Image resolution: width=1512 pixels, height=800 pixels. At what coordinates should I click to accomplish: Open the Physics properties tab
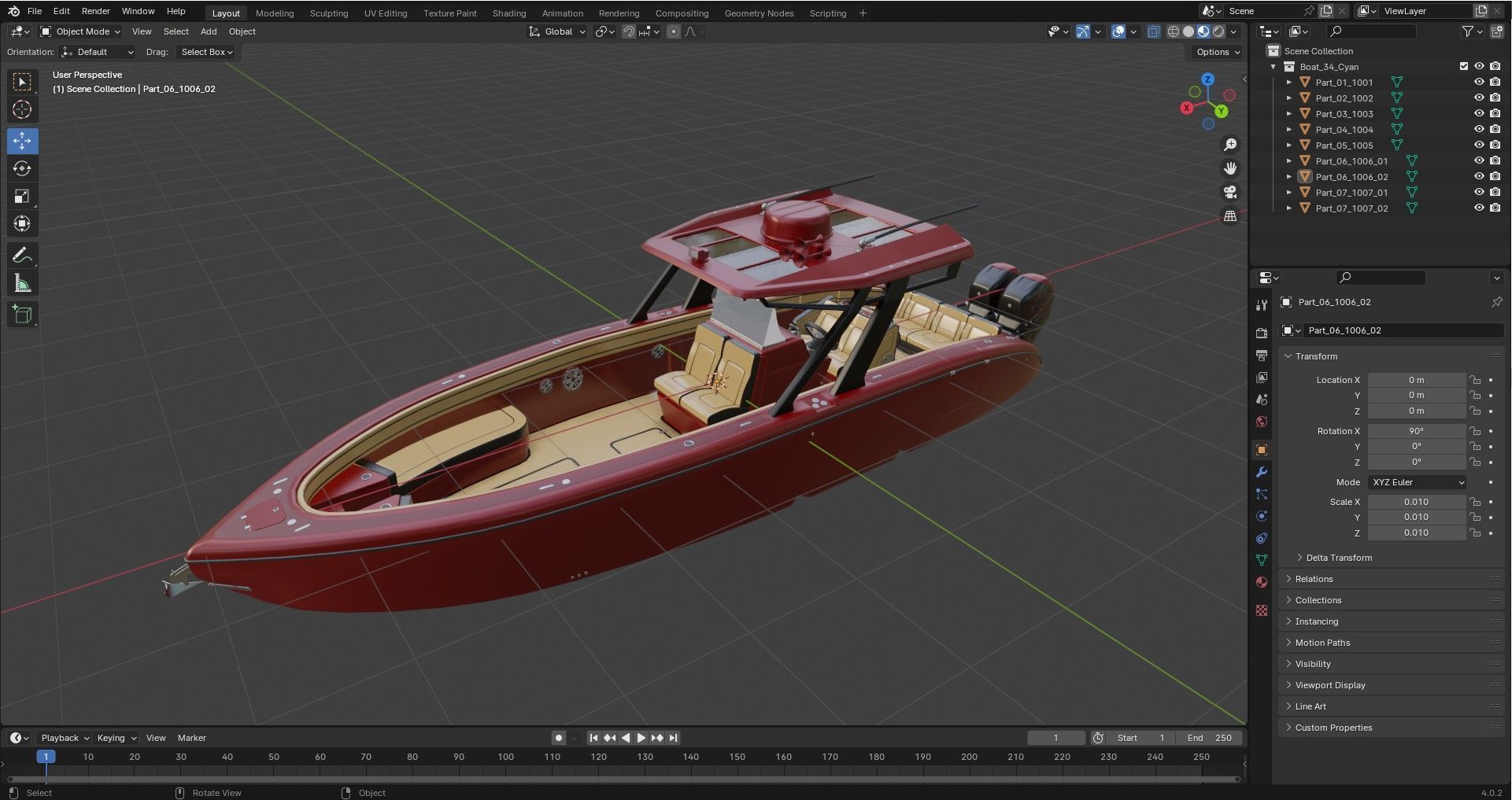[x=1262, y=516]
